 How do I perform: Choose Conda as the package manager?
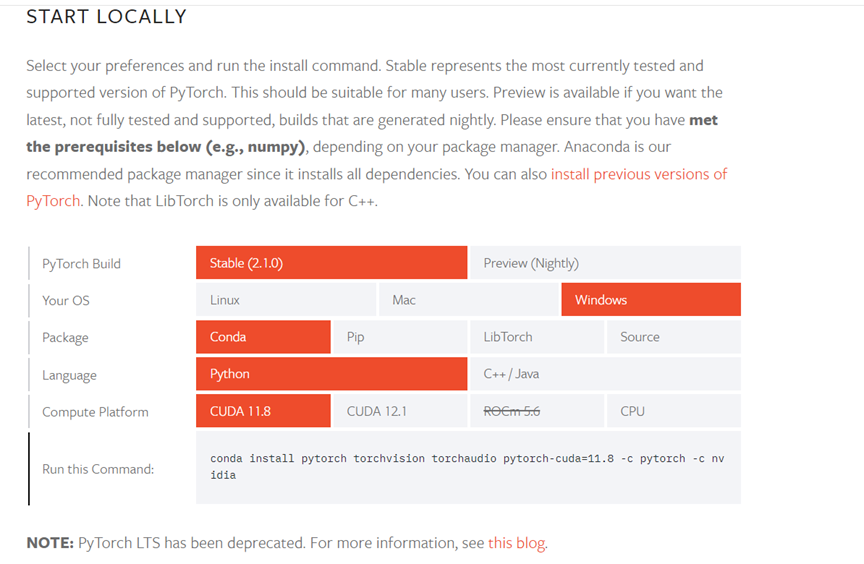pyautogui.click(x=263, y=337)
